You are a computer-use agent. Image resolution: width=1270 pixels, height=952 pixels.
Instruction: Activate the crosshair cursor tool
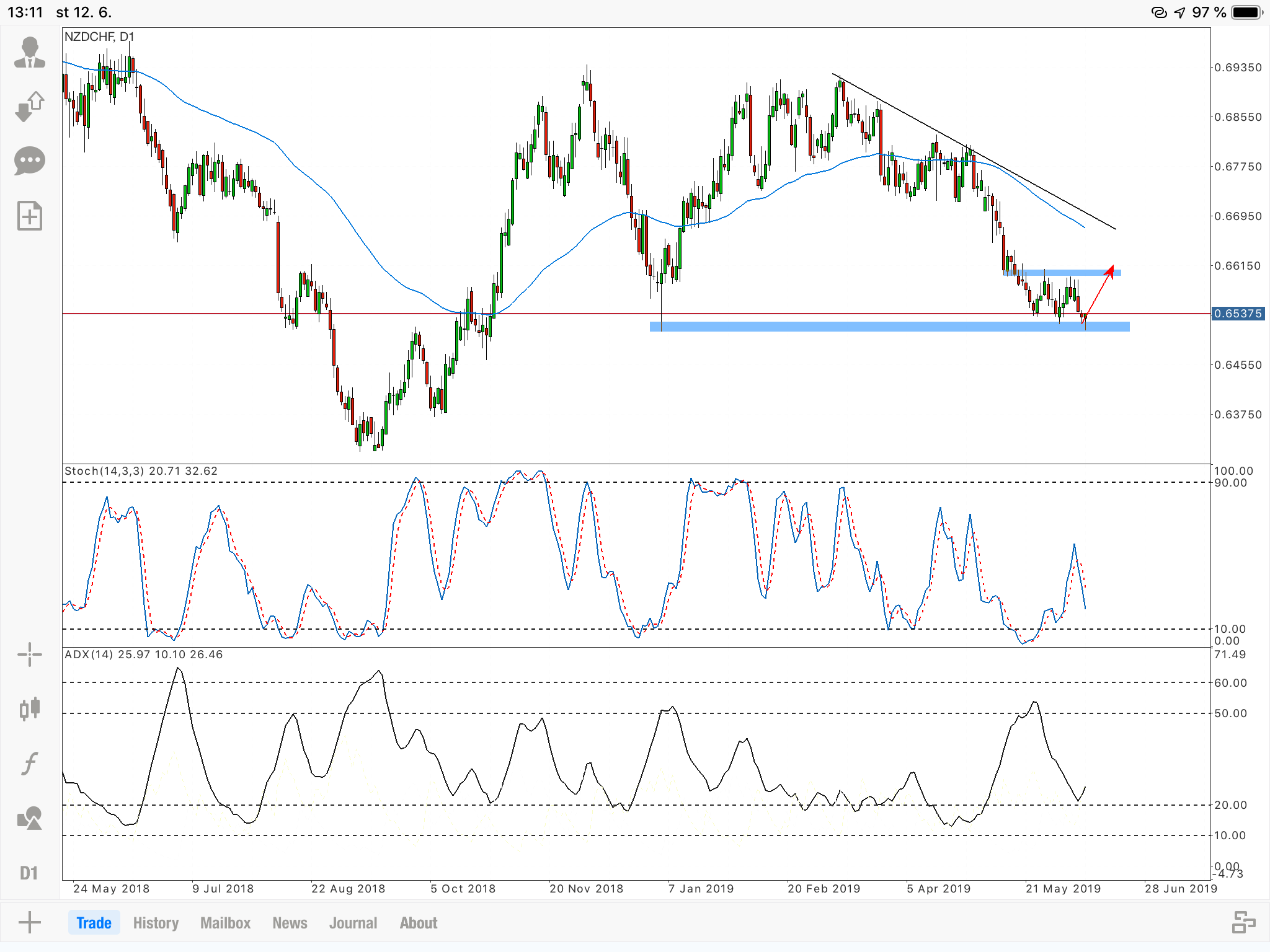(30, 654)
